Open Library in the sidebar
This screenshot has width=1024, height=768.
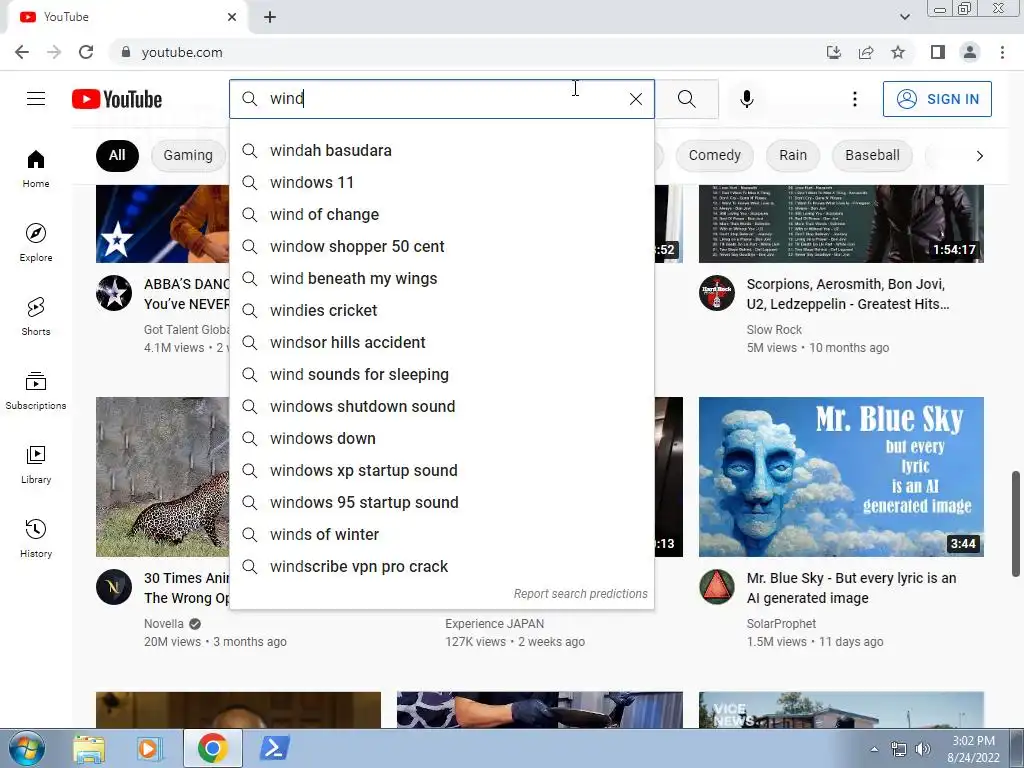point(36,464)
